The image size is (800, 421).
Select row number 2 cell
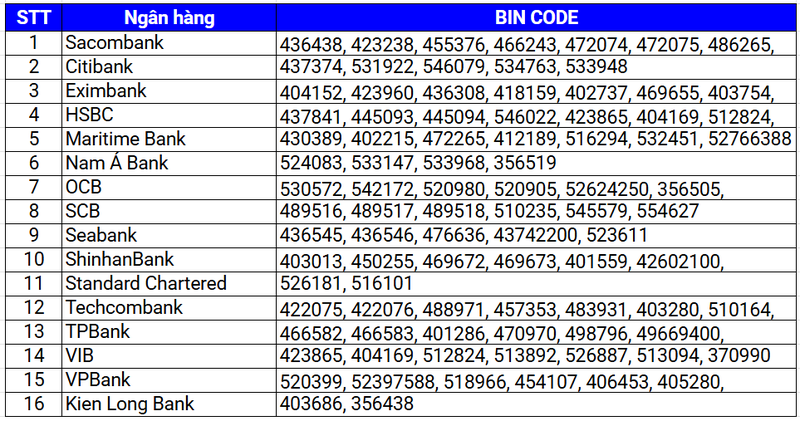pos(34,67)
